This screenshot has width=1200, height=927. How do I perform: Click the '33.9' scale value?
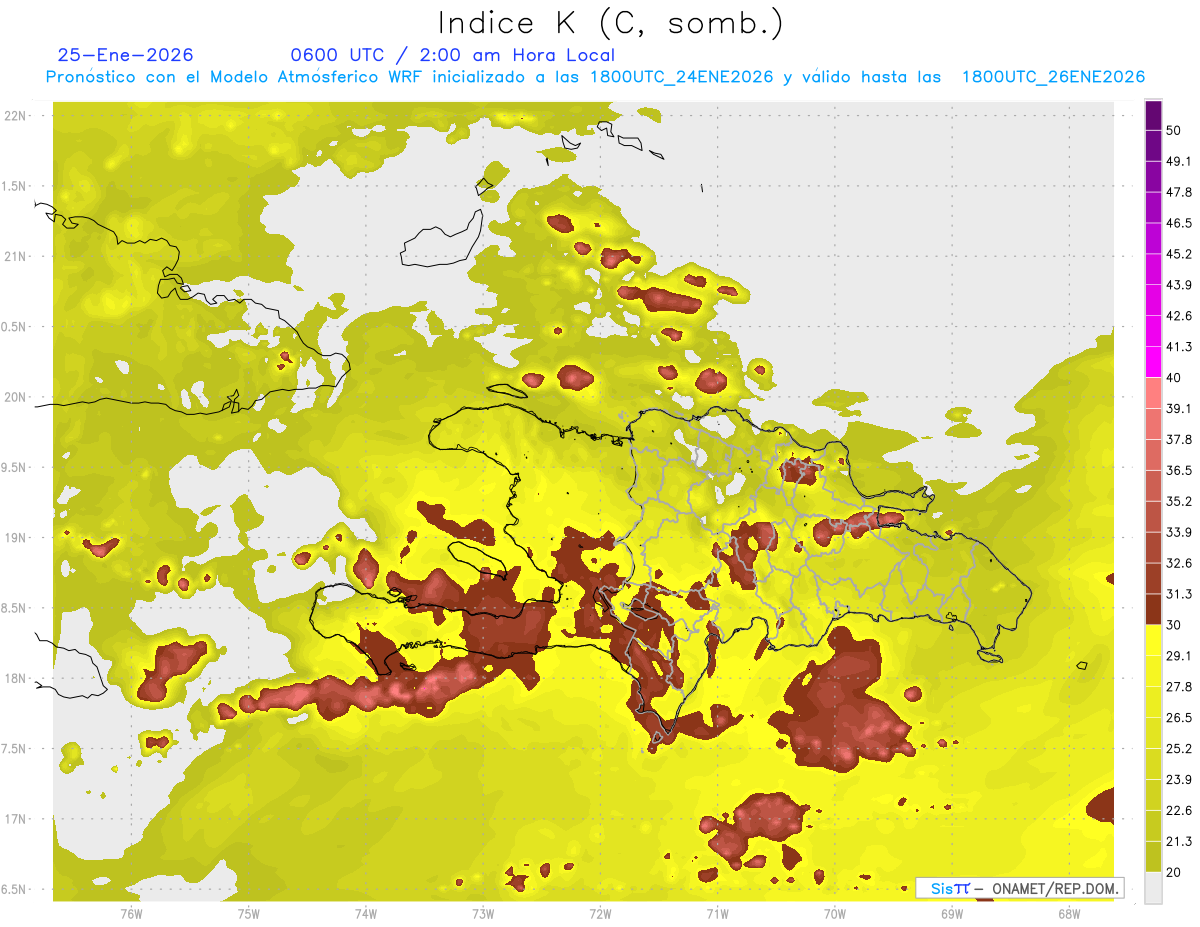pos(1178,532)
